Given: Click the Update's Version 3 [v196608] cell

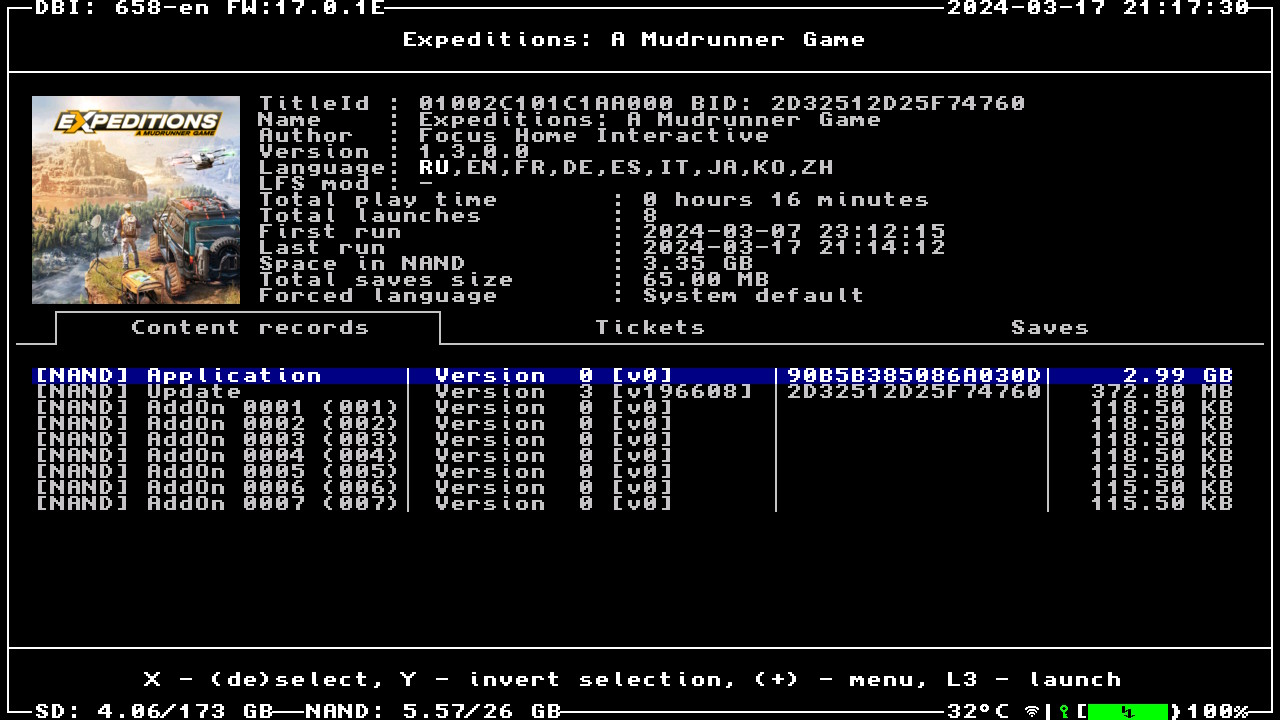Looking at the screenshot, I should point(594,392).
